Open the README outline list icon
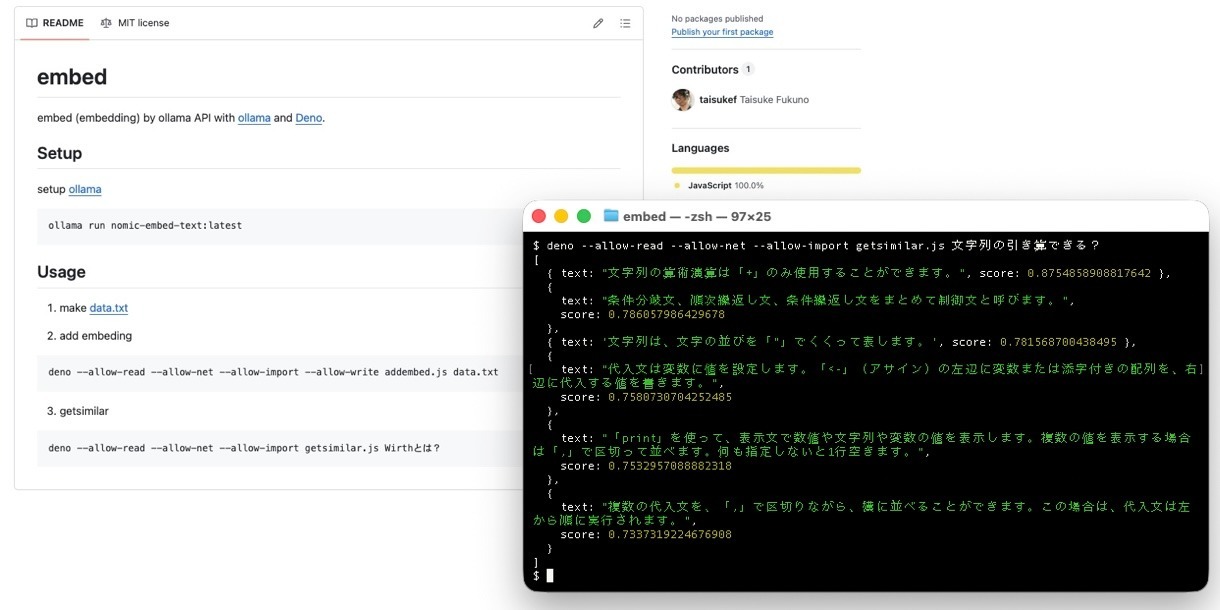Screen dimensions: 1220x610 tap(625, 23)
